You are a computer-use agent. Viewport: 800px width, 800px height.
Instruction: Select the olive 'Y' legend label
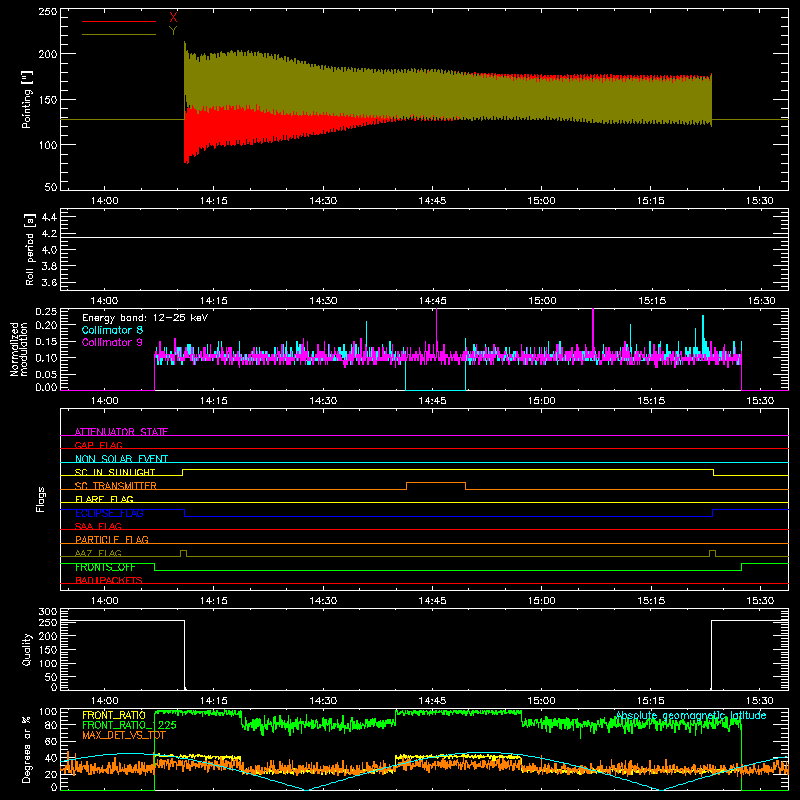pyautogui.click(x=173, y=31)
